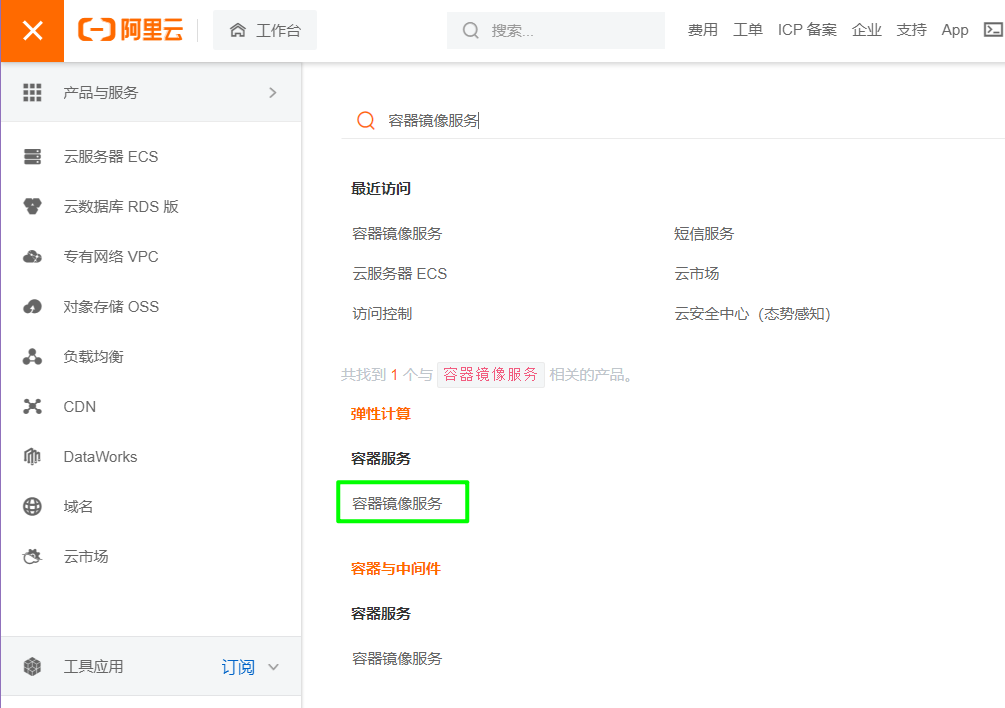Open 短信服务 under 最近访问
This screenshot has width=1005, height=708.
(x=704, y=234)
